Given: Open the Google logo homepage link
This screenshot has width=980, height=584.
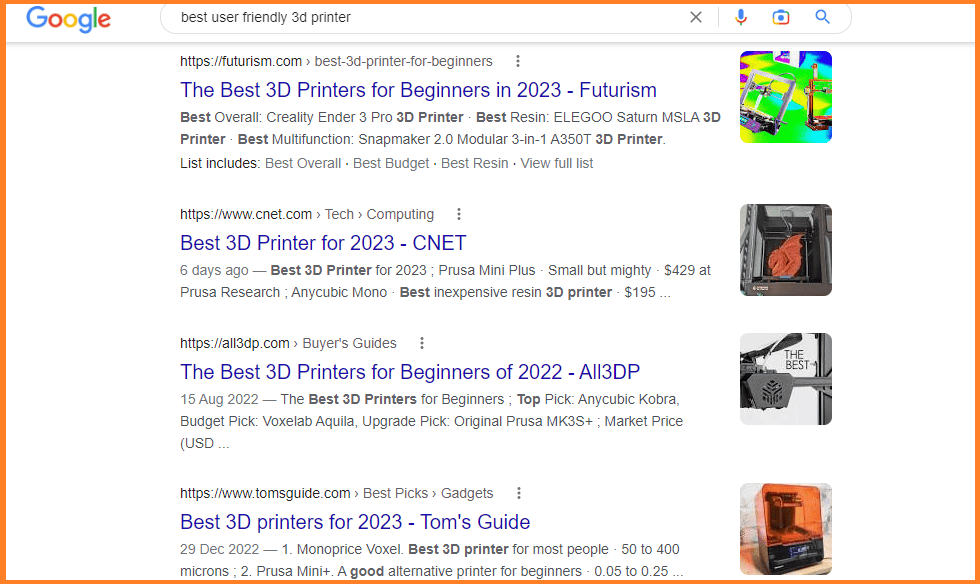Looking at the screenshot, I should [68, 19].
